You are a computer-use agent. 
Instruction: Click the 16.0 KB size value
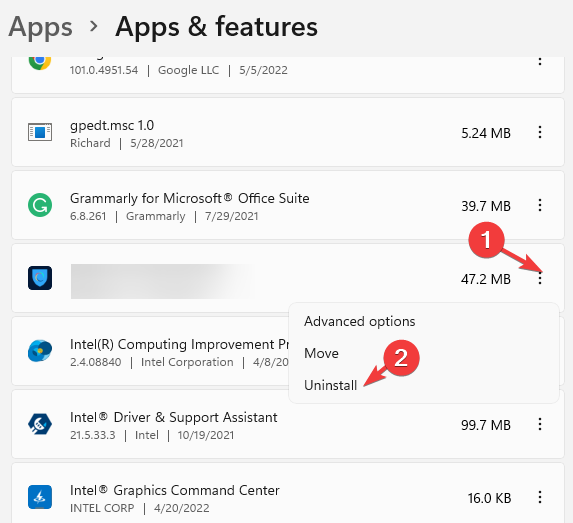(x=489, y=499)
